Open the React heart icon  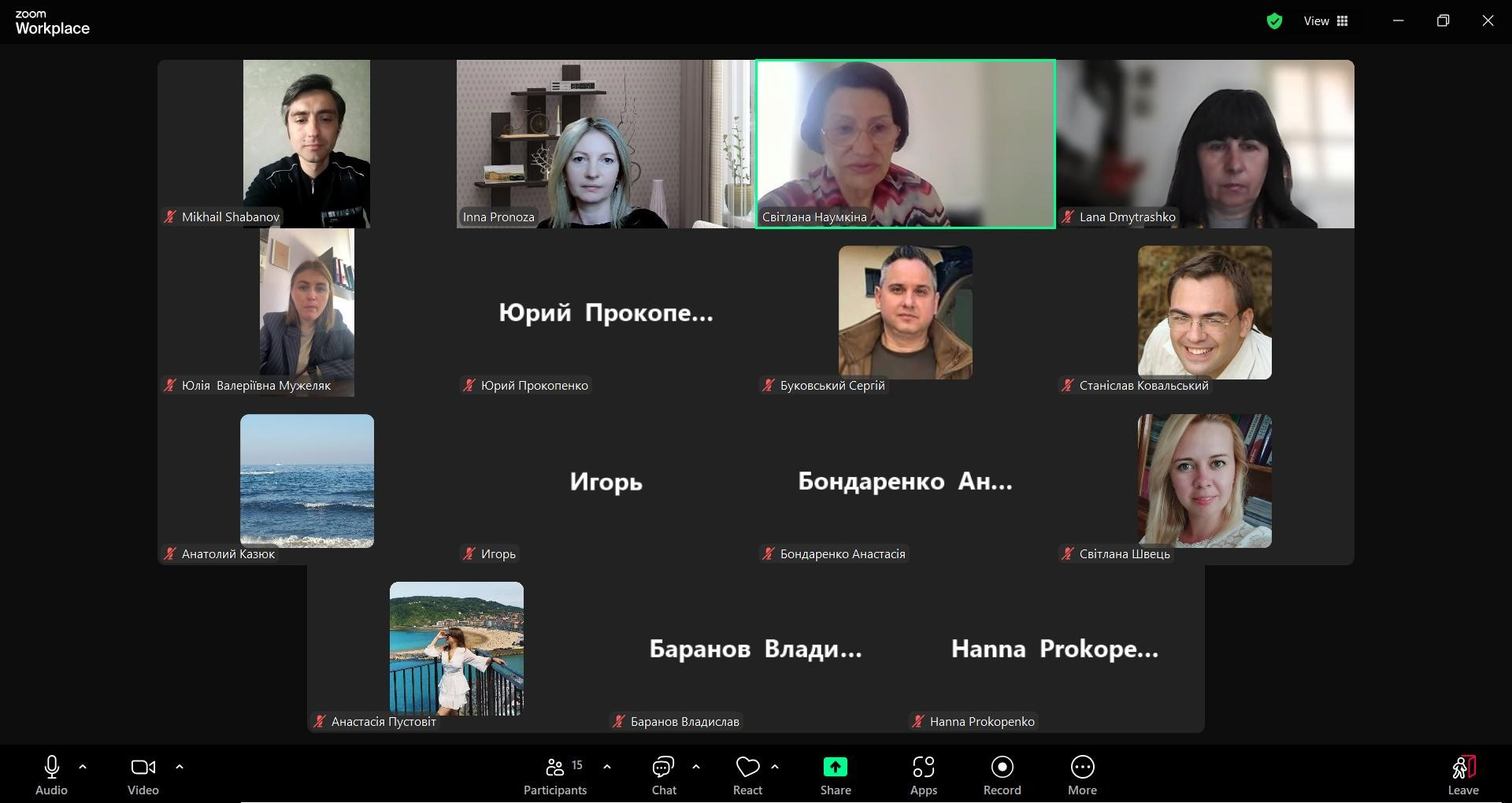click(747, 767)
